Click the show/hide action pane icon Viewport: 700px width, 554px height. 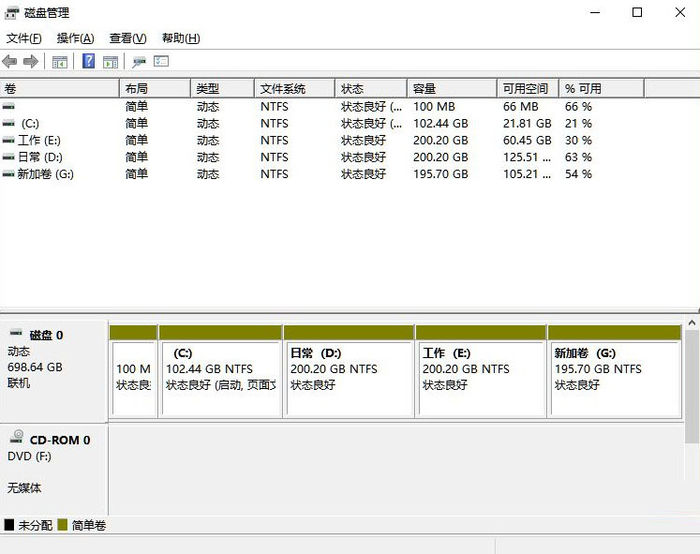point(110,62)
